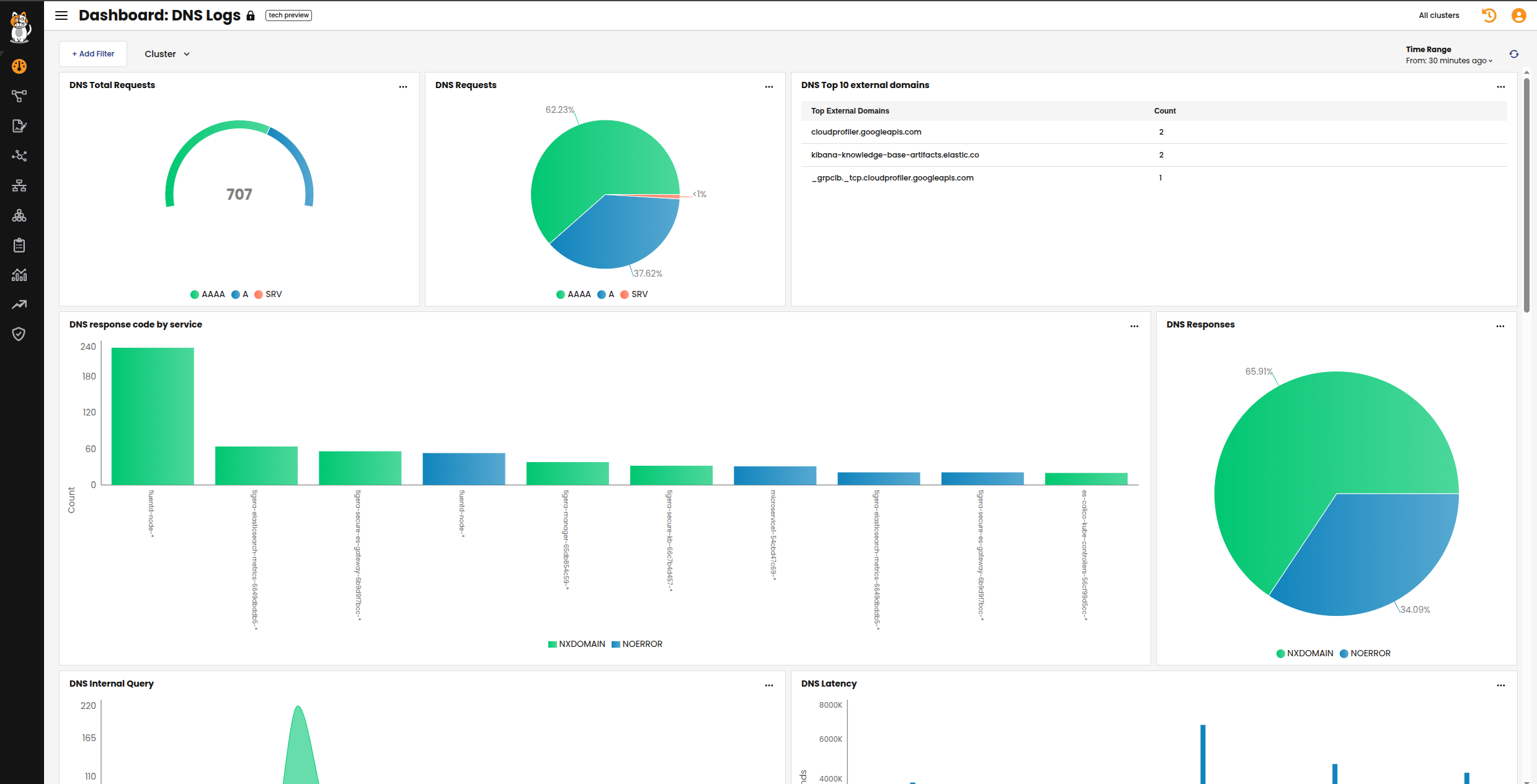
Task: Expand the Cluster filter dropdown
Action: [167, 55]
